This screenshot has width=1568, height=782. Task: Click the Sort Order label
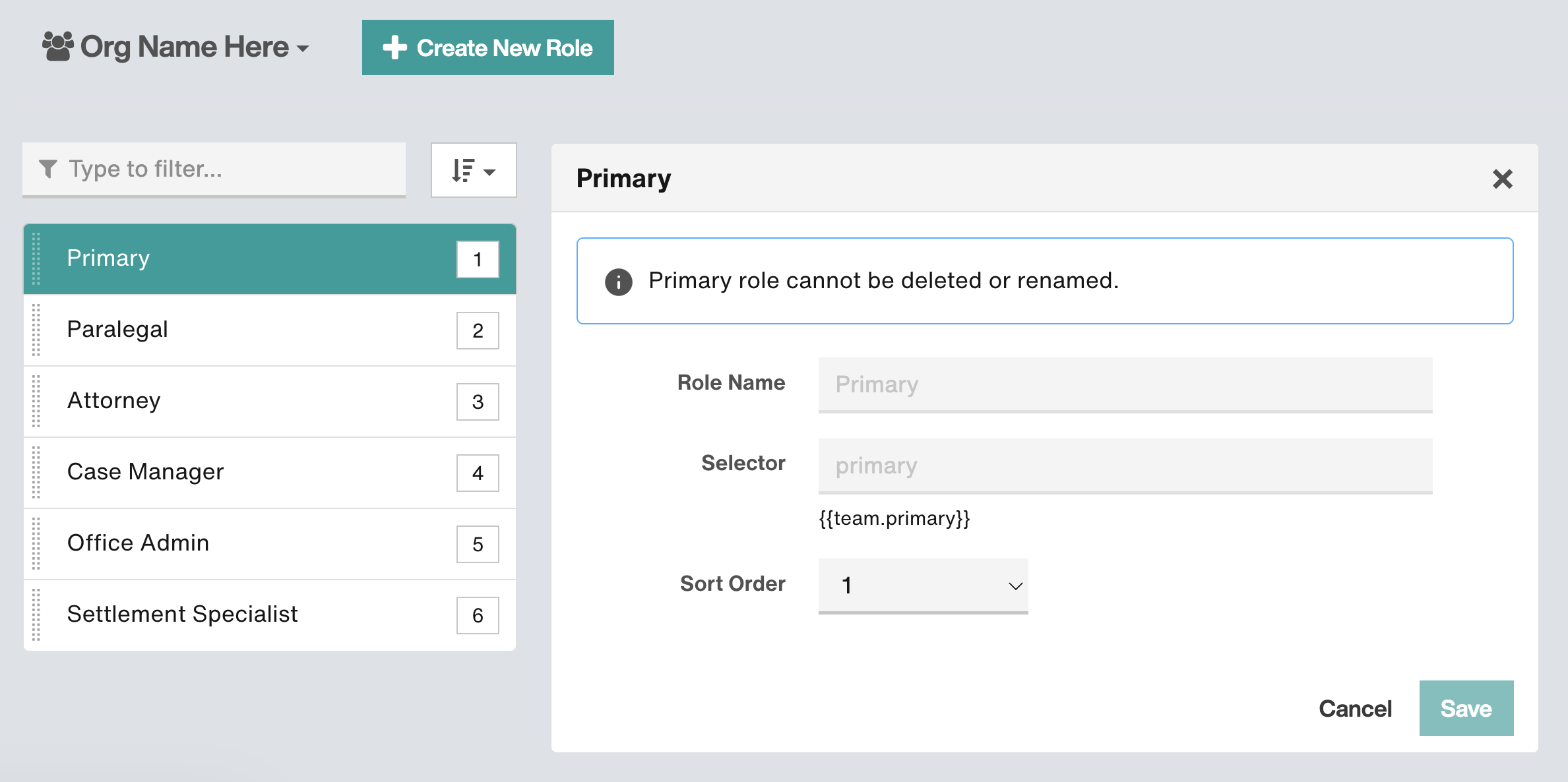click(732, 584)
